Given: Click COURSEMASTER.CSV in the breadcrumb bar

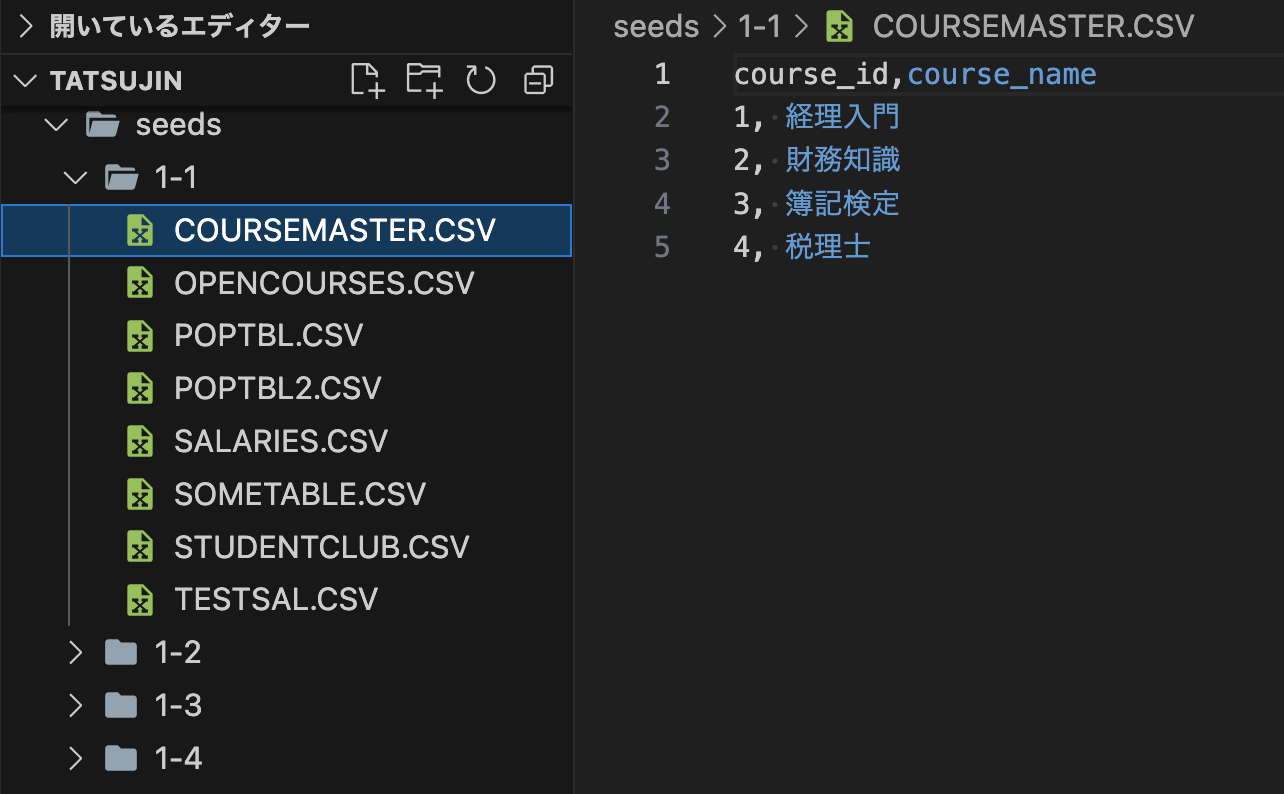Looking at the screenshot, I should click(1033, 26).
